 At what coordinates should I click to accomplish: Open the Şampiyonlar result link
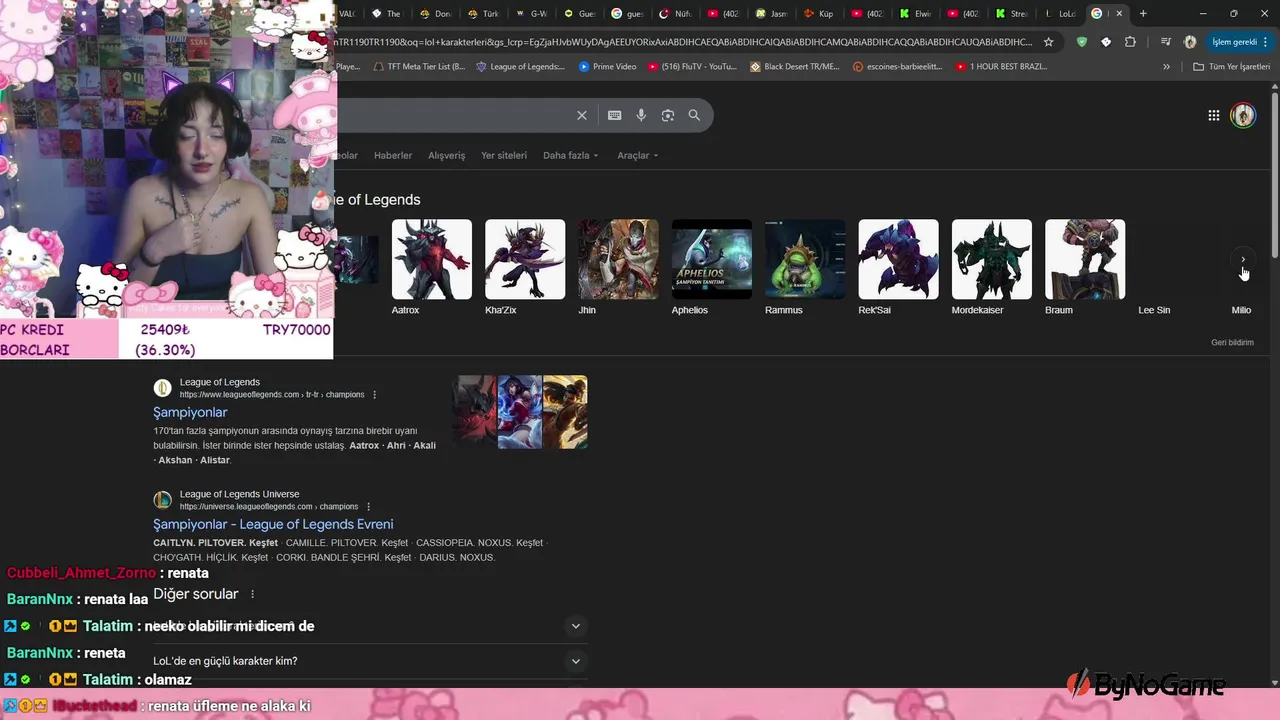[190, 412]
